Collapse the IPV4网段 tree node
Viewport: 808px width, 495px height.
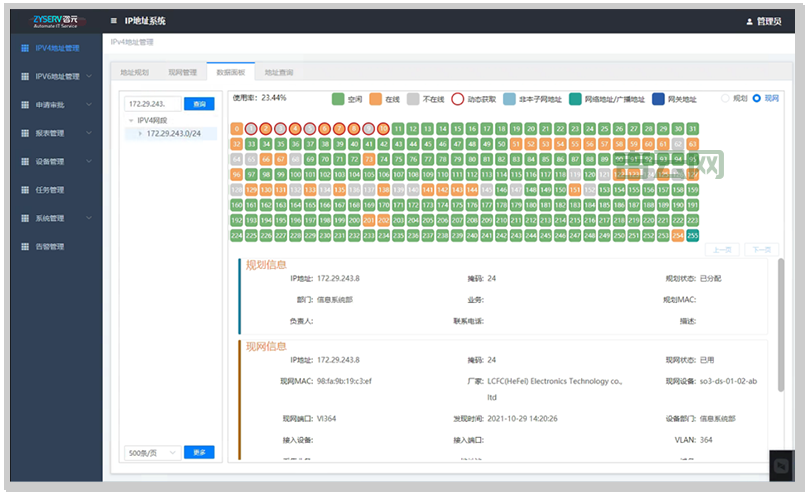point(130,120)
